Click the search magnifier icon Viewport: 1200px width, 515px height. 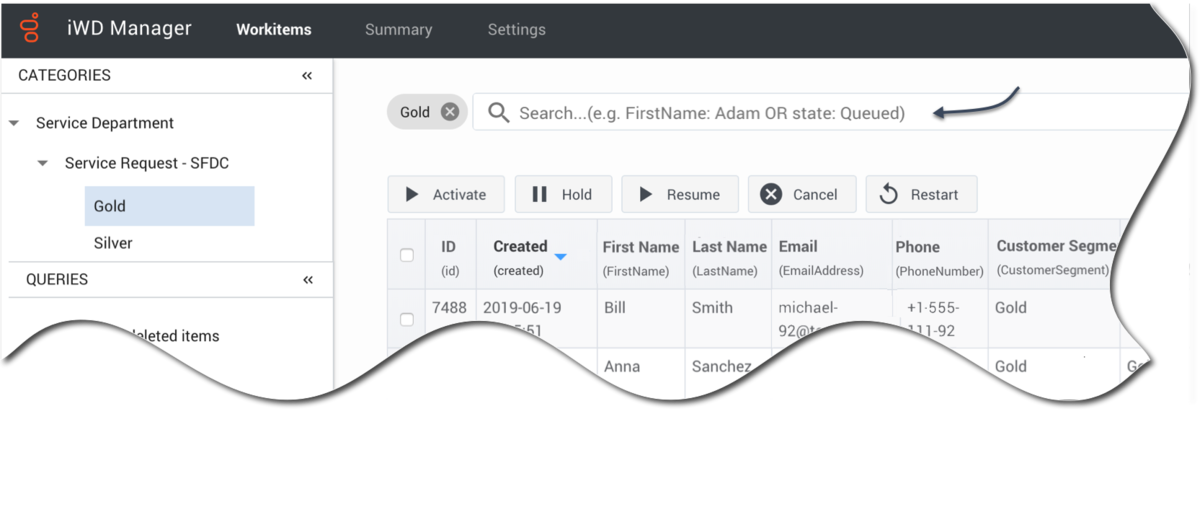[x=498, y=113]
